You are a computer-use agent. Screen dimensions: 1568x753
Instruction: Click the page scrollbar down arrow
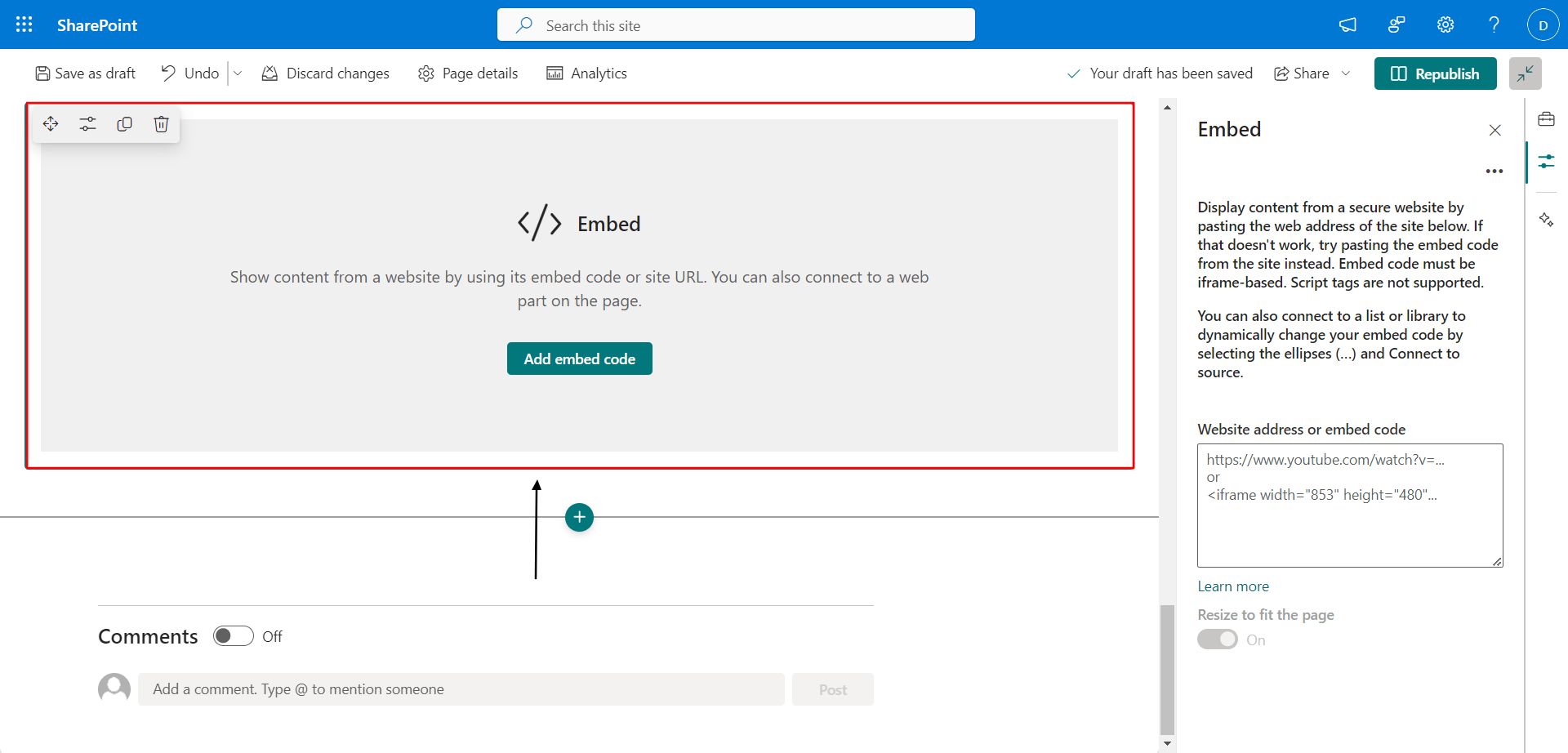click(x=1167, y=743)
